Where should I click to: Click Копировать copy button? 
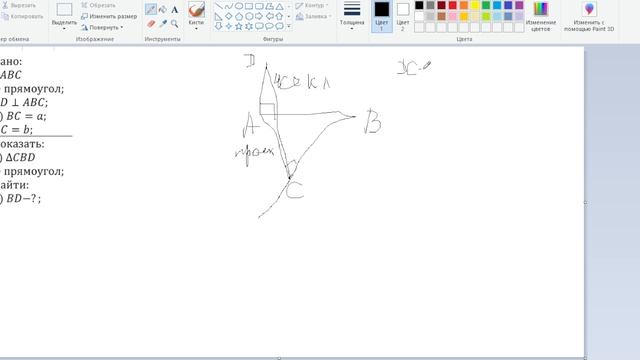22,16
